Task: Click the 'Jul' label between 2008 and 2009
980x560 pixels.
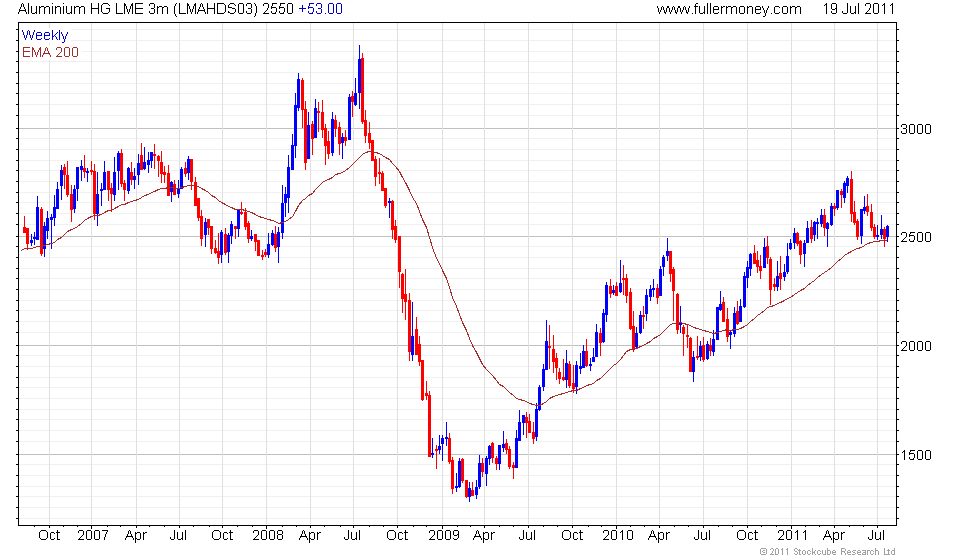Action: tap(352, 536)
